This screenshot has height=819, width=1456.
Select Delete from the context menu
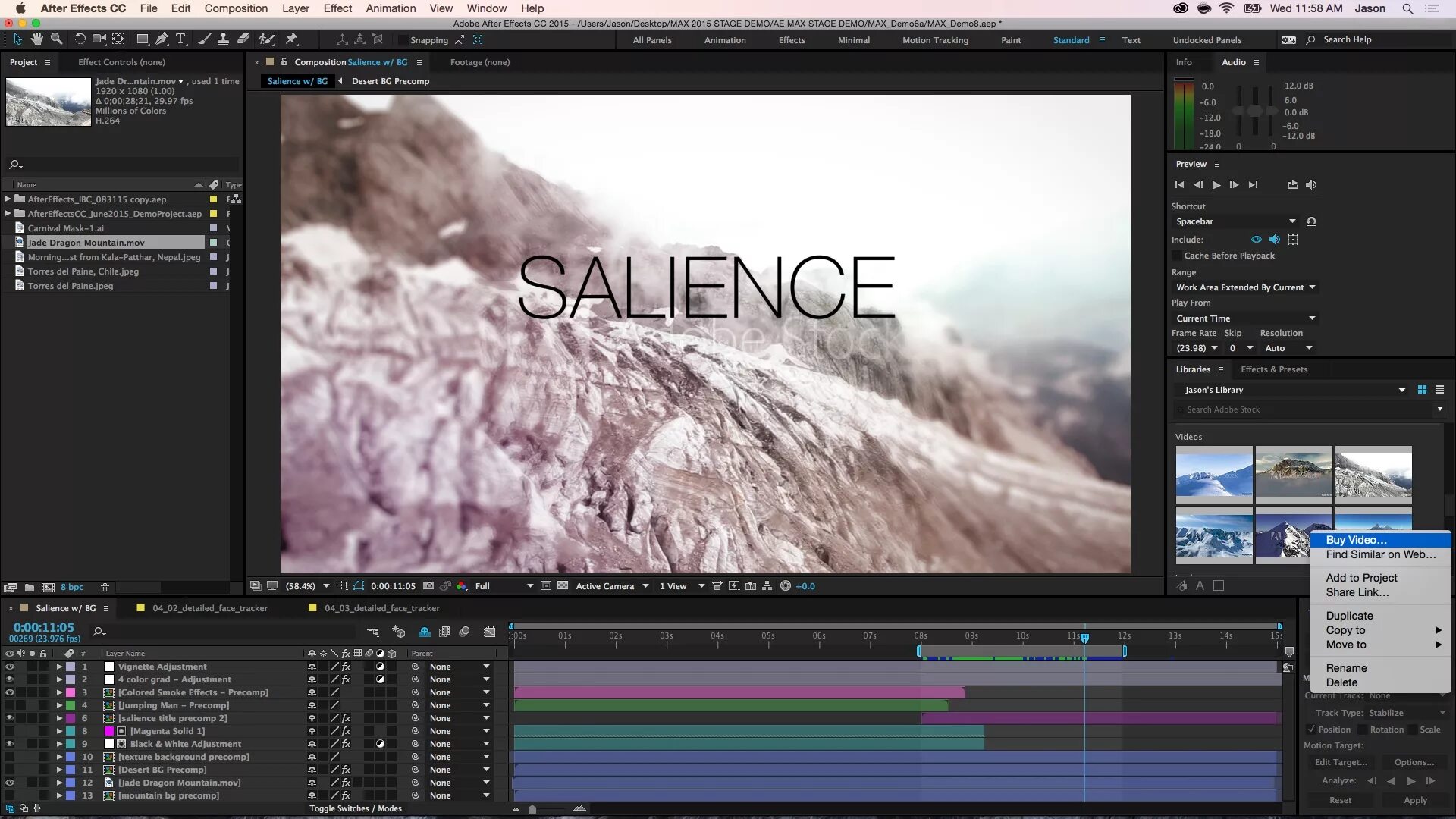(1342, 681)
